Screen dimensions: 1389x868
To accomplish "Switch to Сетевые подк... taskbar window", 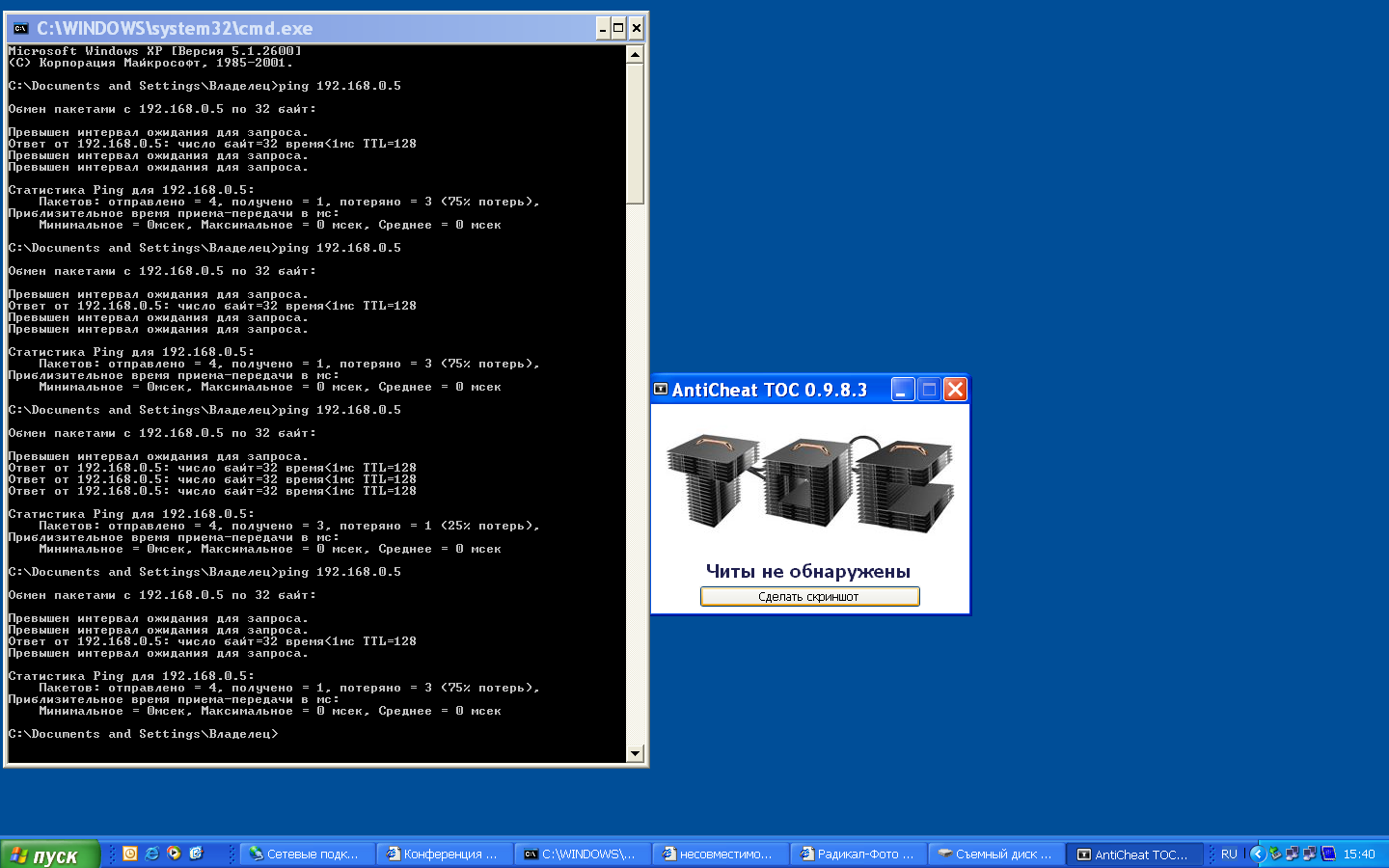I will (x=307, y=854).
